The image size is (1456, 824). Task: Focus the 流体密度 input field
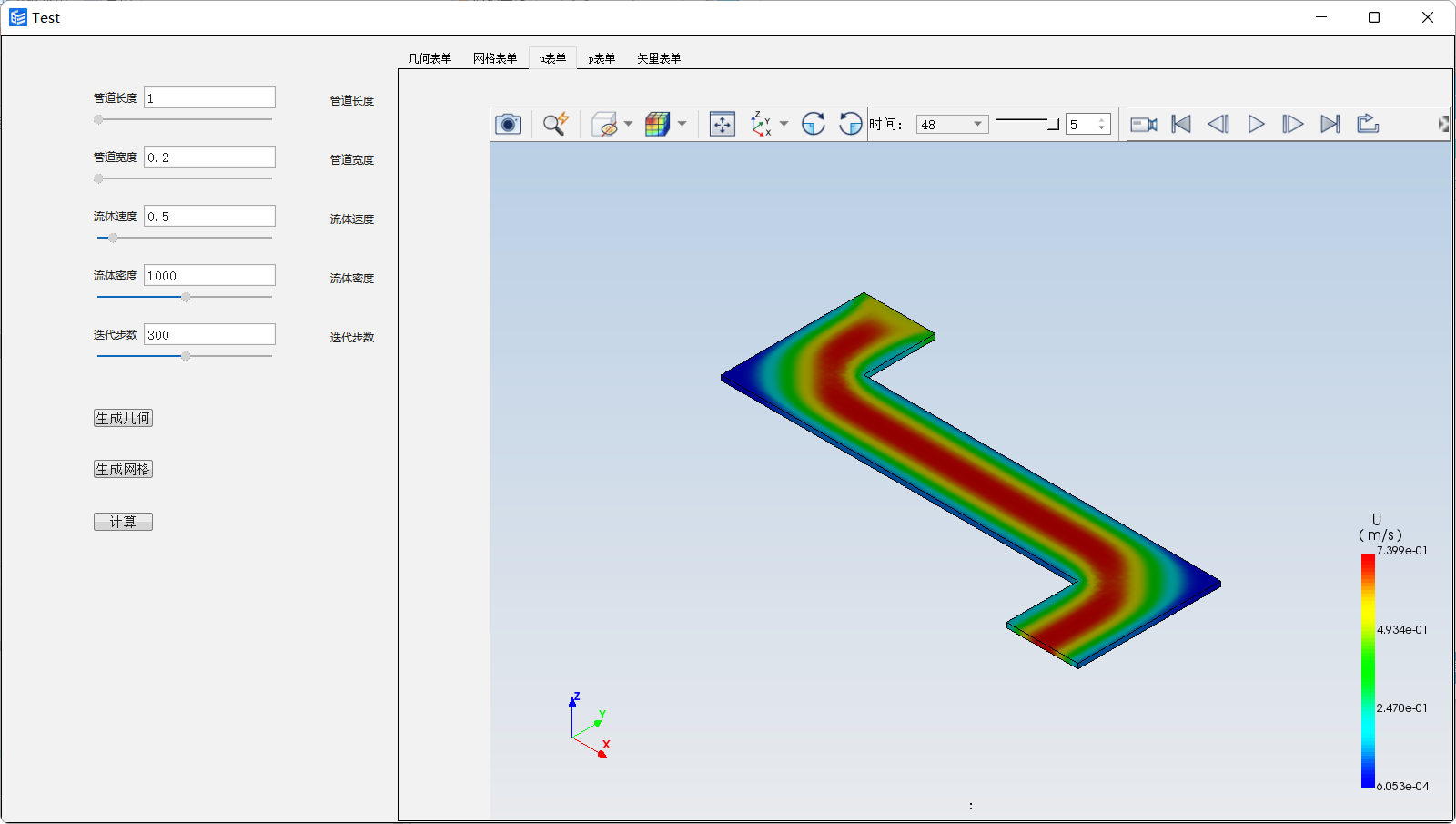(x=209, y=275)
